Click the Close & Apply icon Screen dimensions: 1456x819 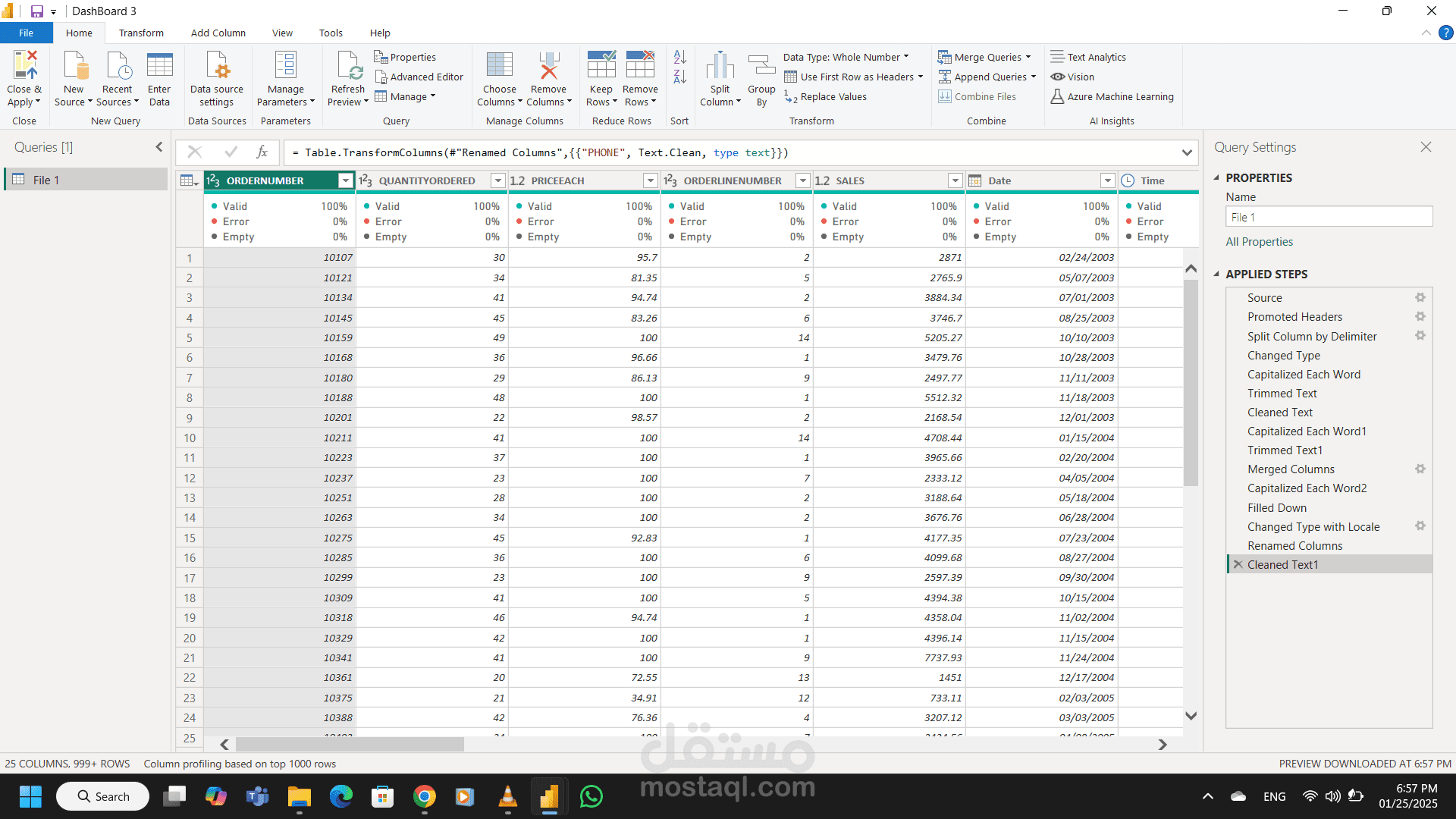(x=24, y=66)
